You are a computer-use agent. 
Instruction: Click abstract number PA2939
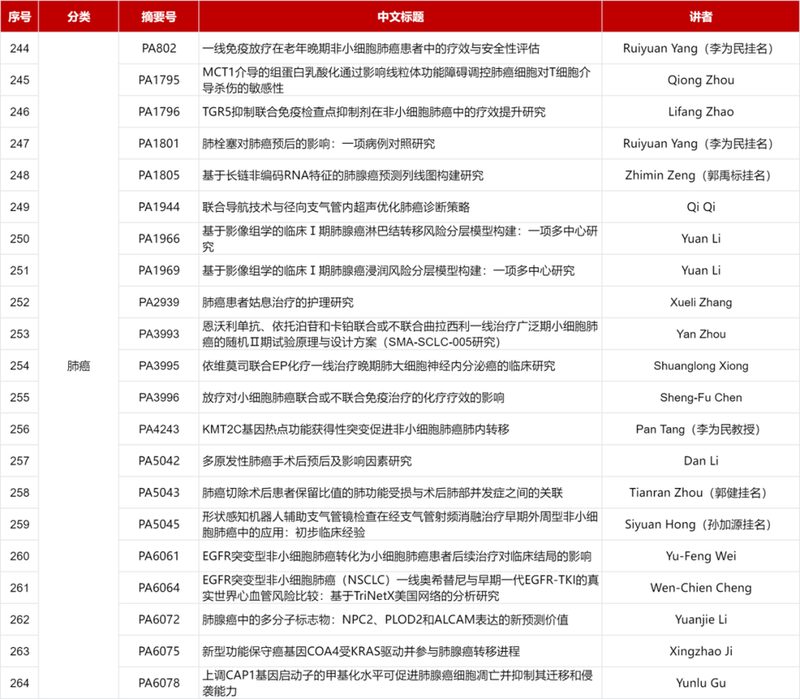click(x=158, y=302)
